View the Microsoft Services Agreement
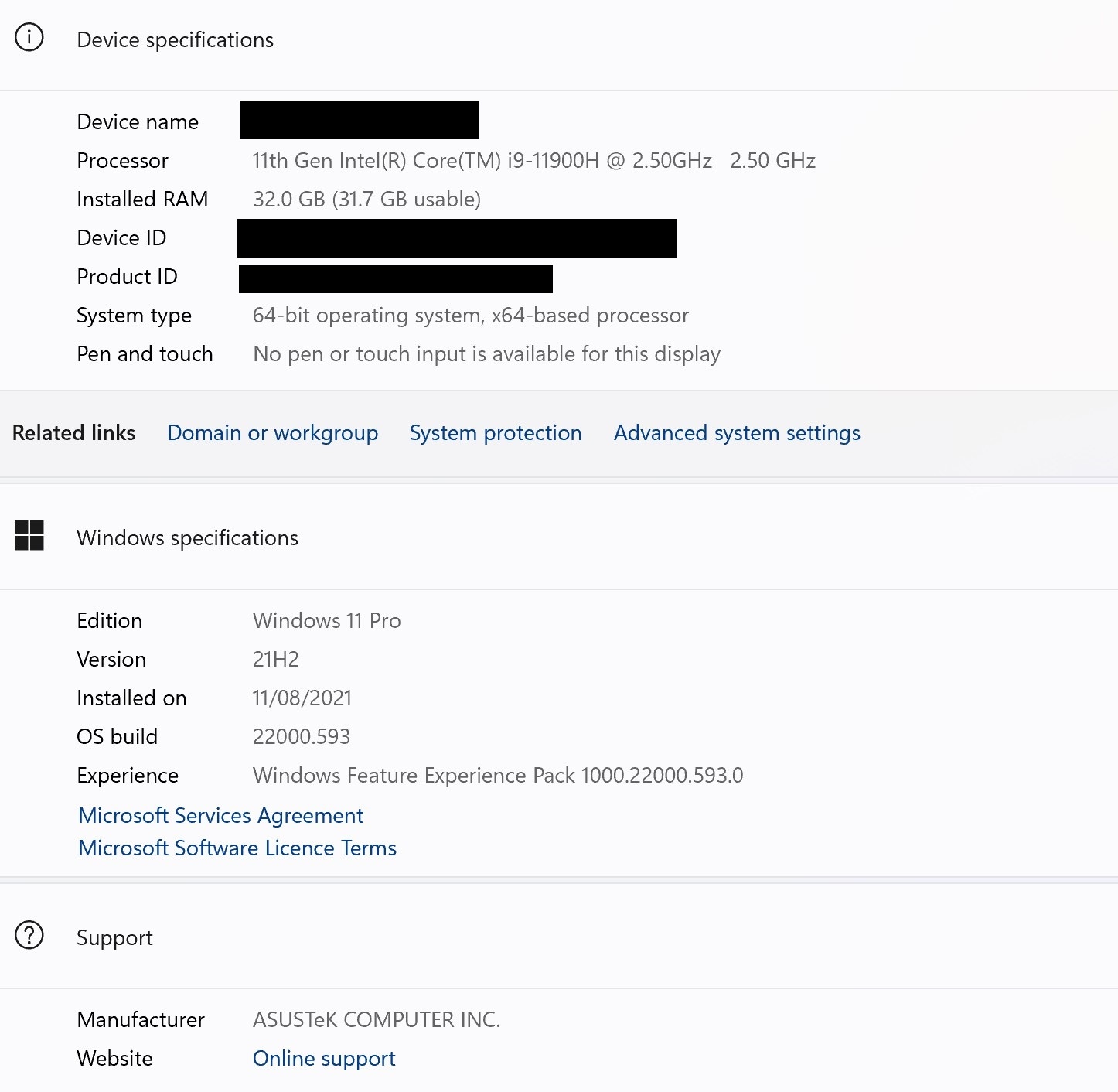 221,816
